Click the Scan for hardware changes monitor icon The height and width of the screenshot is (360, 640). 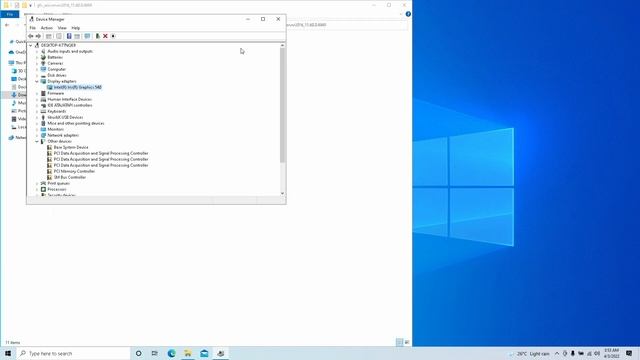(87, 36)
